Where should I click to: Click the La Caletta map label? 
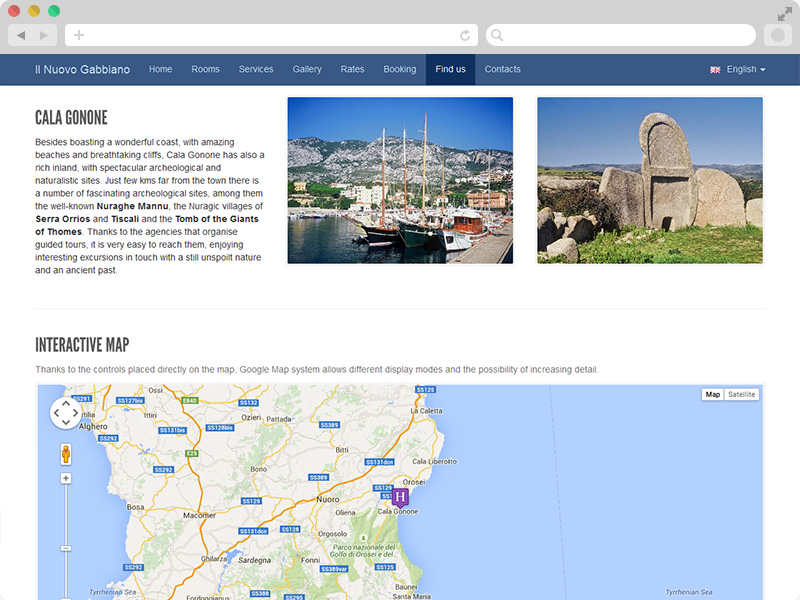(427, 411)
